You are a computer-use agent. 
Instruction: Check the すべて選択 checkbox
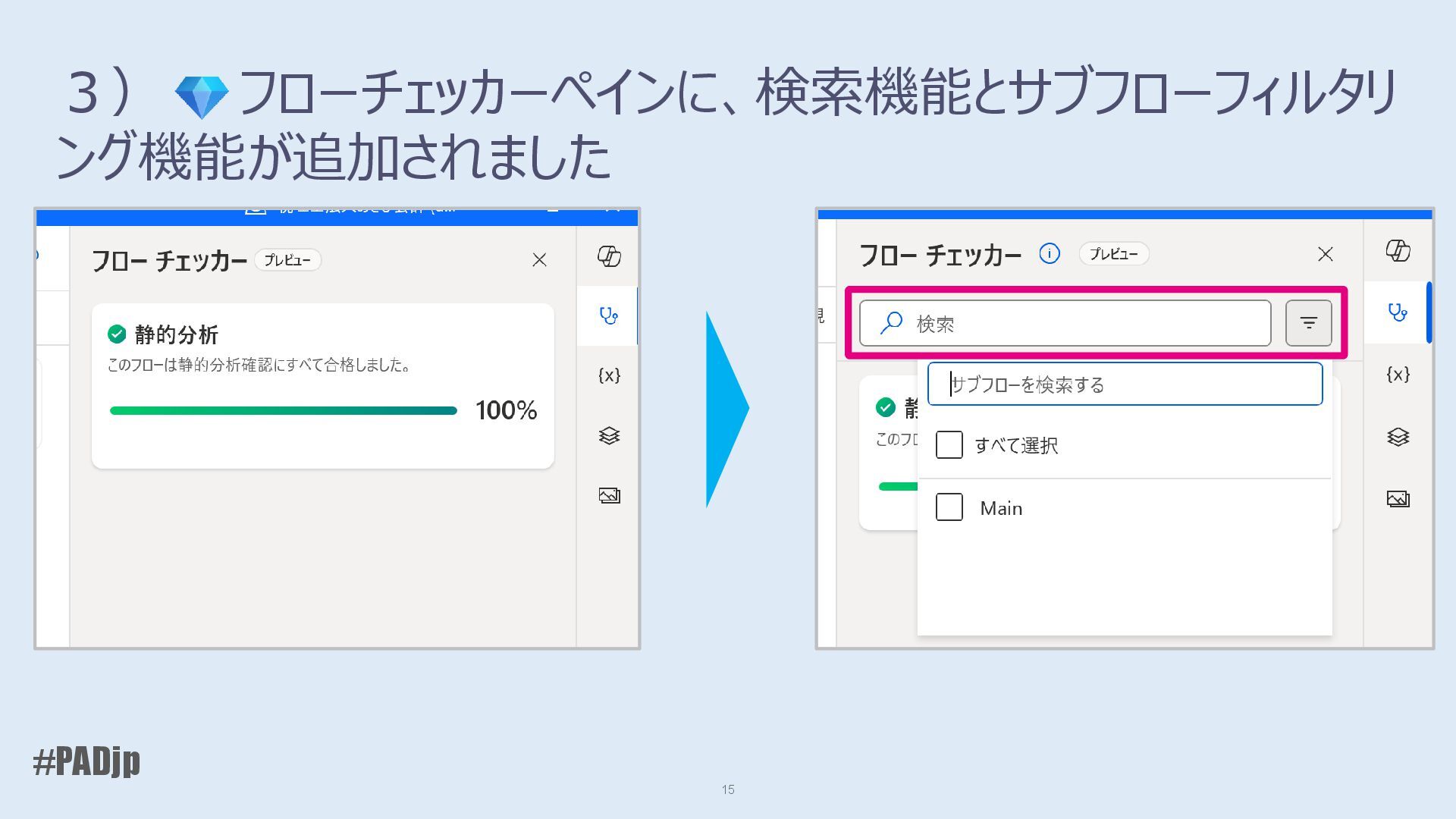949,445
